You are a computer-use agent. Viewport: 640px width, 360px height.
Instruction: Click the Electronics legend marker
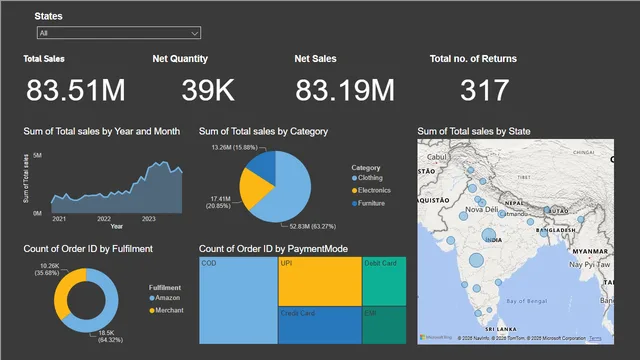pyautogui.click(x=354, y=191)
